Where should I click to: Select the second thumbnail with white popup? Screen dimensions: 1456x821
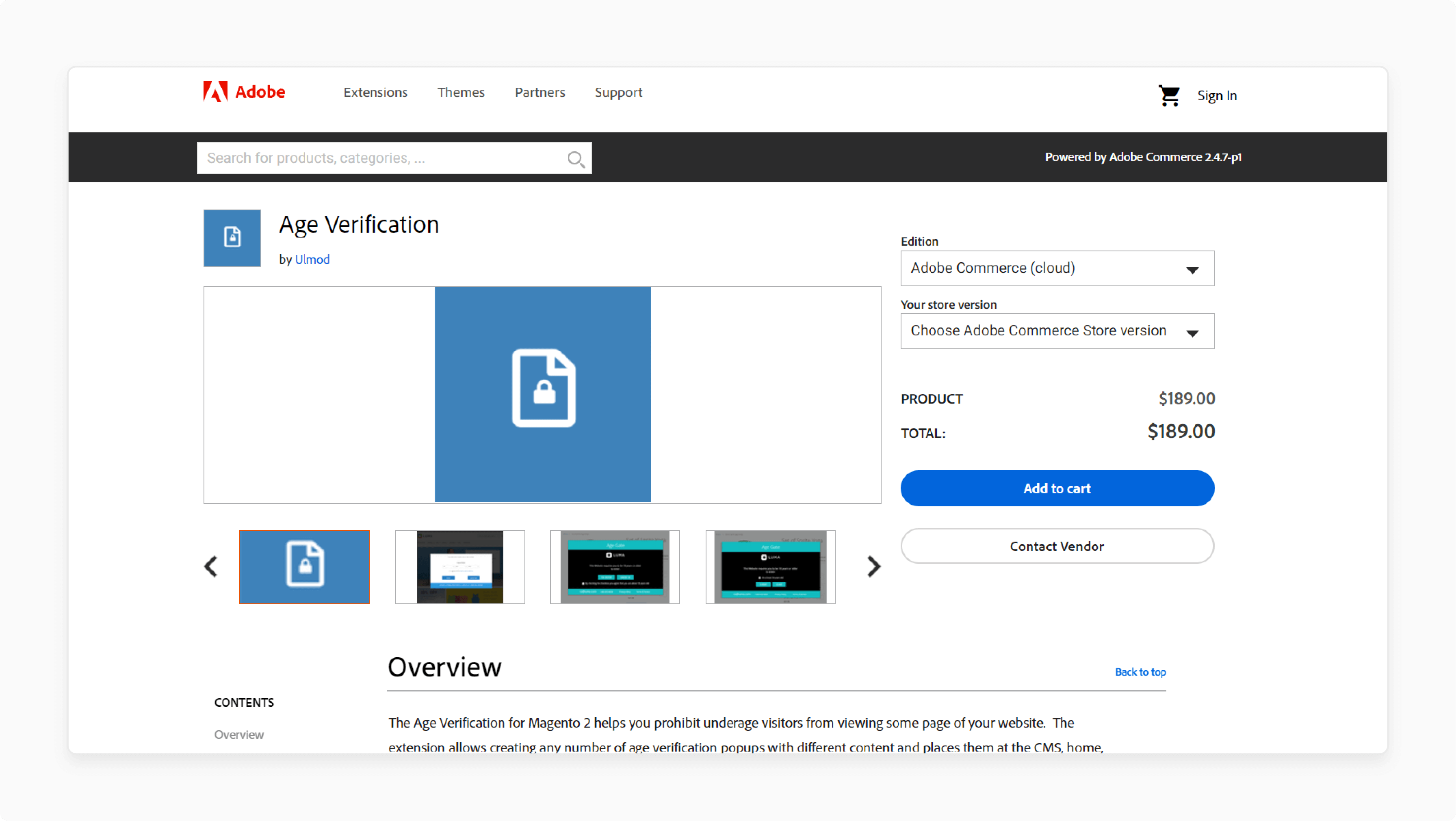[459, 567]
